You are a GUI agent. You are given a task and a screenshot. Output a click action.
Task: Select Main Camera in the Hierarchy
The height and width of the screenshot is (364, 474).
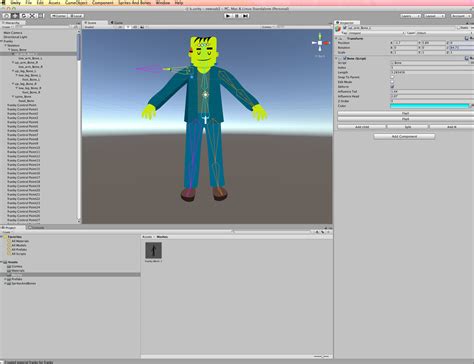point(13,33)
